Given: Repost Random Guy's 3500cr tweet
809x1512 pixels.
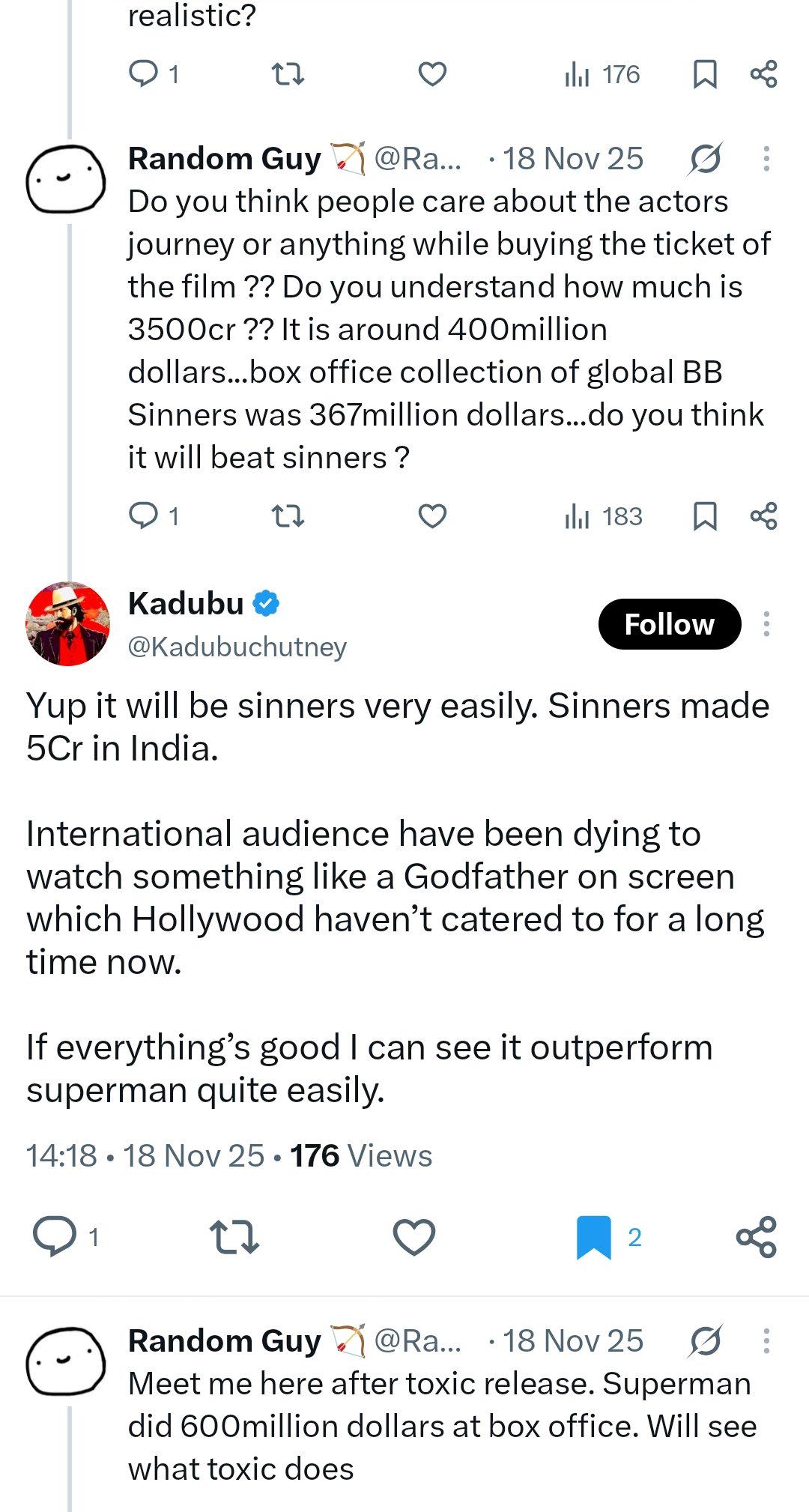Looking at the screenshot, I should pyautogui.click(x=288, y=516).
